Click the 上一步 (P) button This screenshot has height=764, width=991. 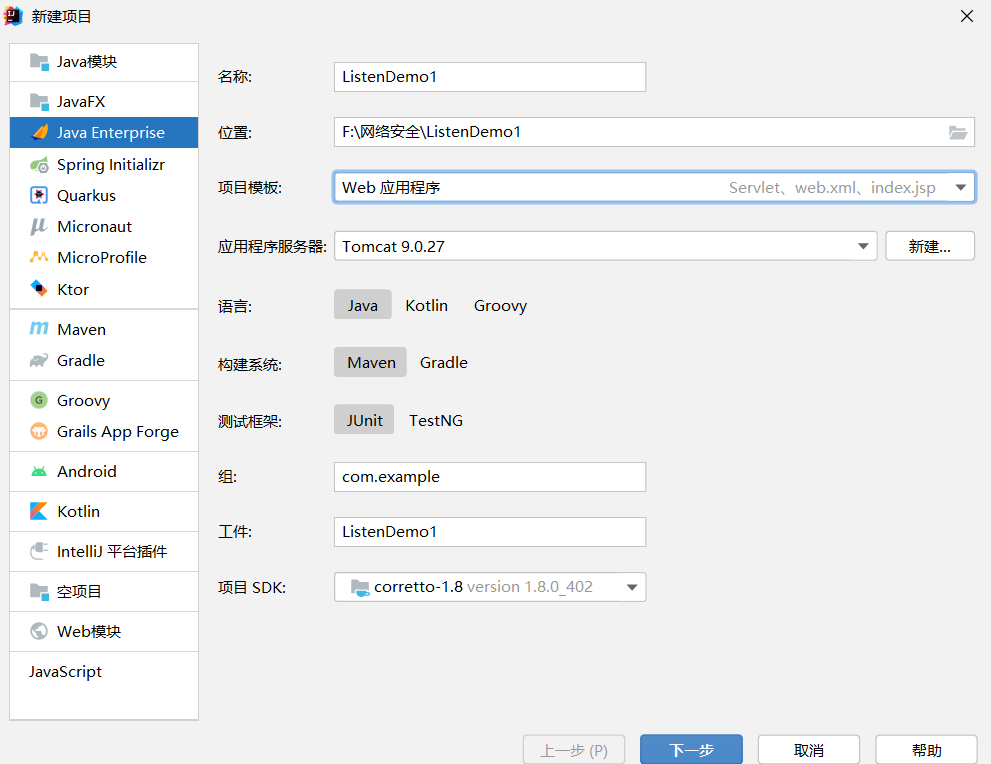tap(574, 749)
